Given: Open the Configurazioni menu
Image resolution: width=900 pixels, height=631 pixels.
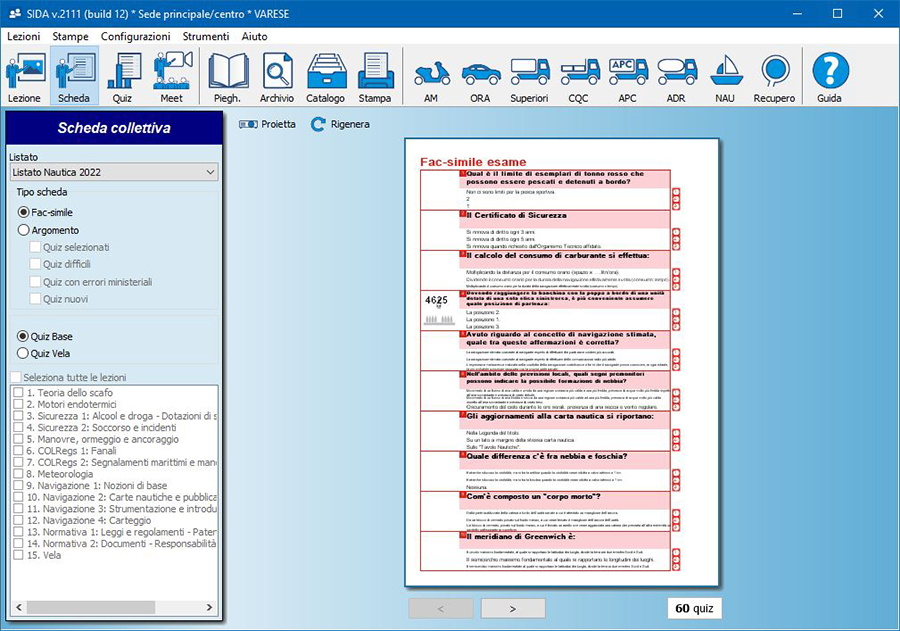Looking at the screenshot, I should (135, 36).
